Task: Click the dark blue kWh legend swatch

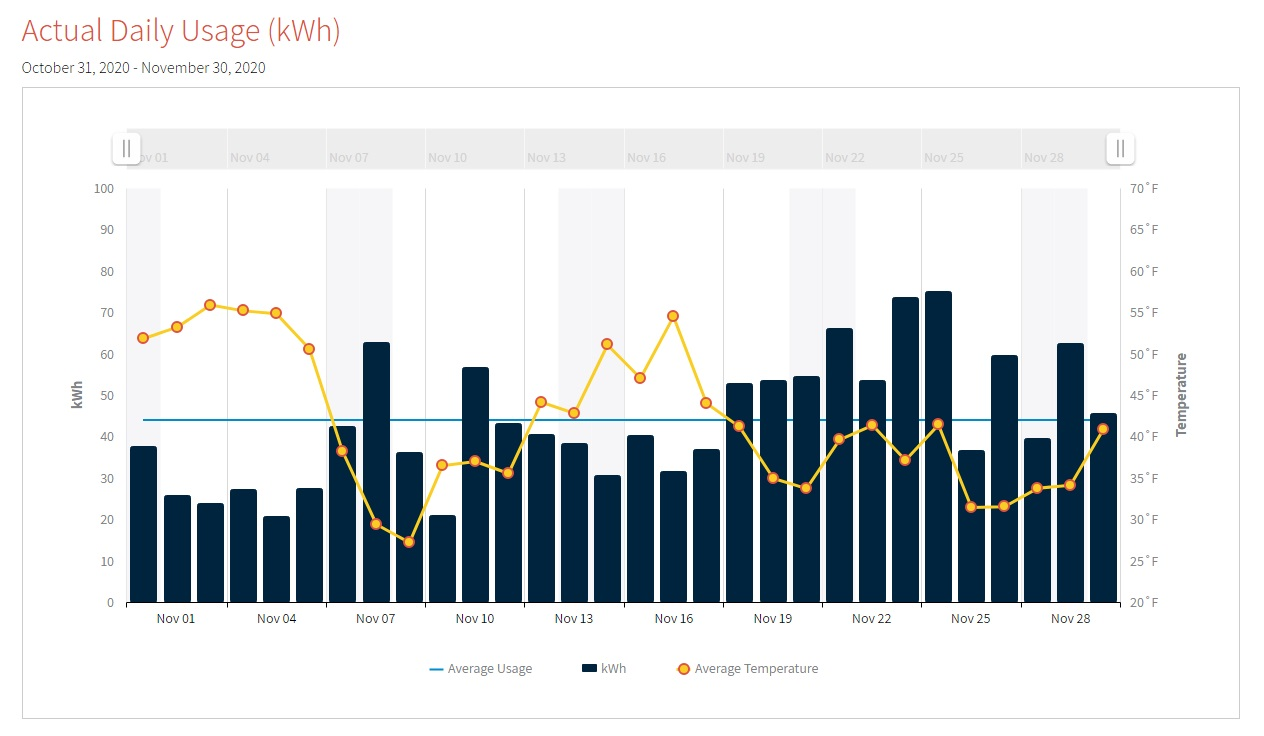Action: 589,669
